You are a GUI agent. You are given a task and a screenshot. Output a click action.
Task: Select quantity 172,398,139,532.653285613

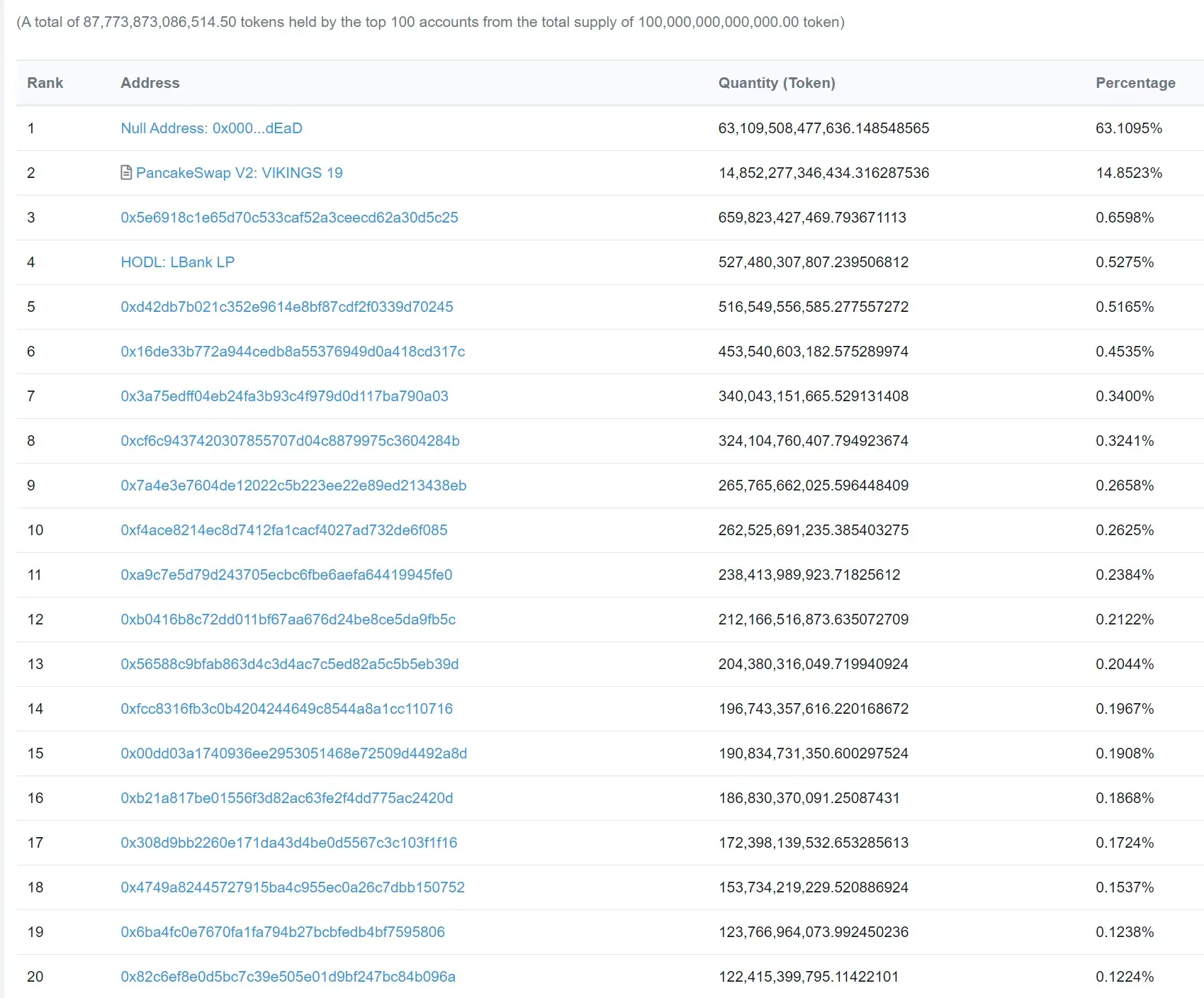[x=814, y=843]
